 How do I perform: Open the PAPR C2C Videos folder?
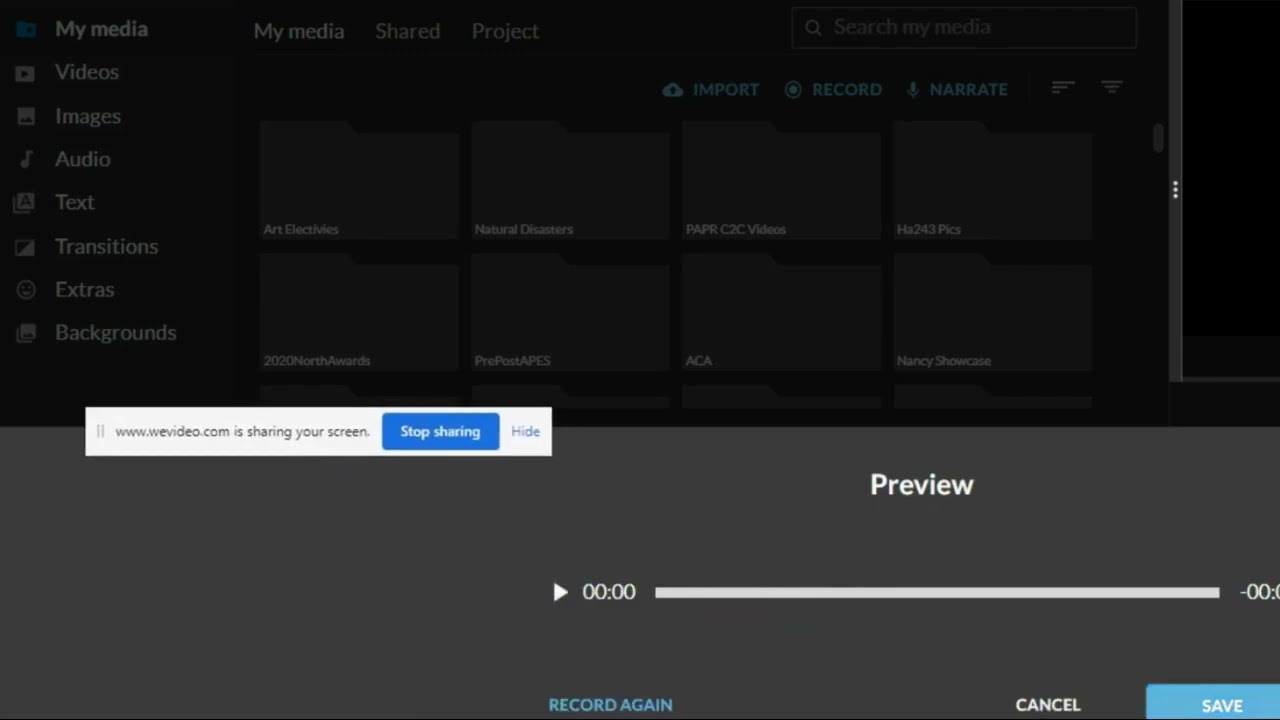click(782, 181)
